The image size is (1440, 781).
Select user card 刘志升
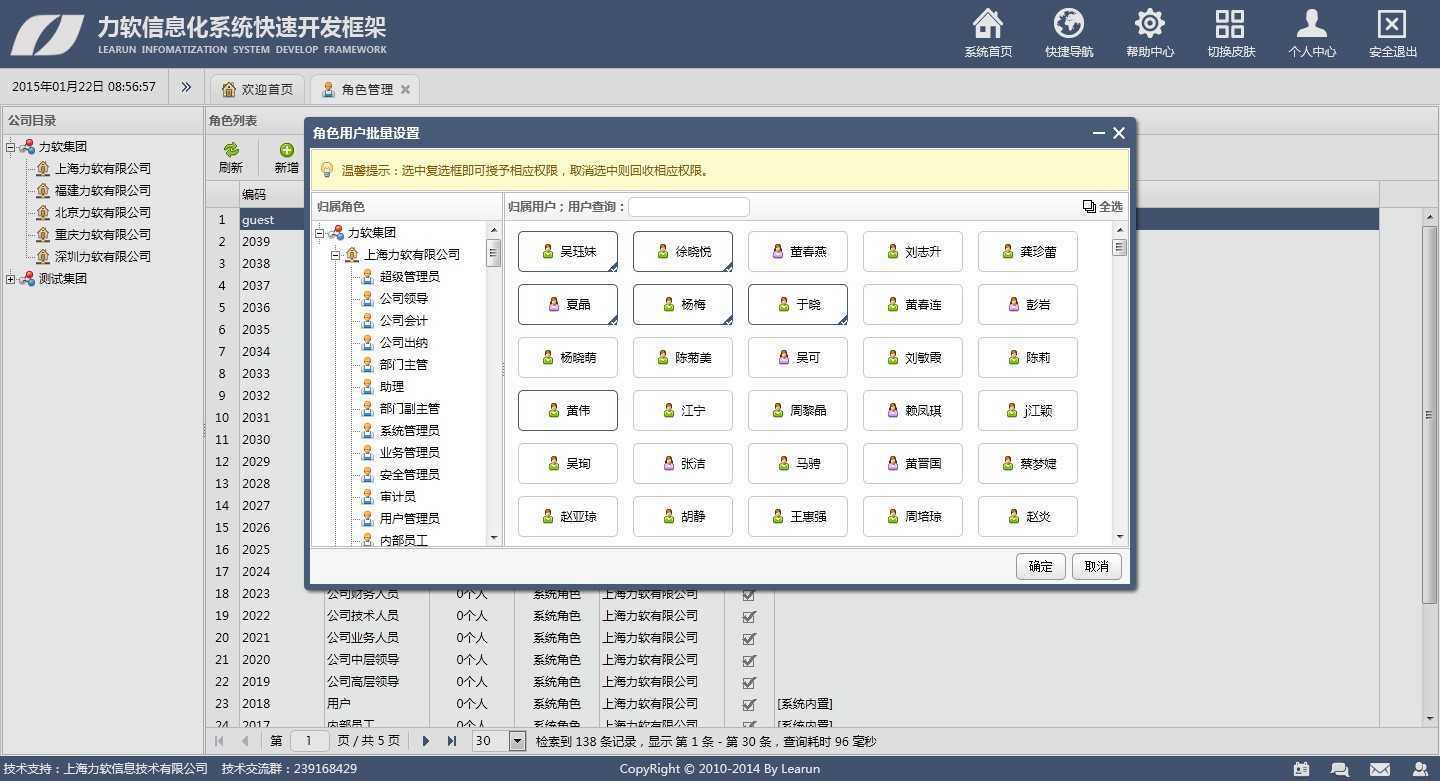pyautogui.click(x=913, y=251)
